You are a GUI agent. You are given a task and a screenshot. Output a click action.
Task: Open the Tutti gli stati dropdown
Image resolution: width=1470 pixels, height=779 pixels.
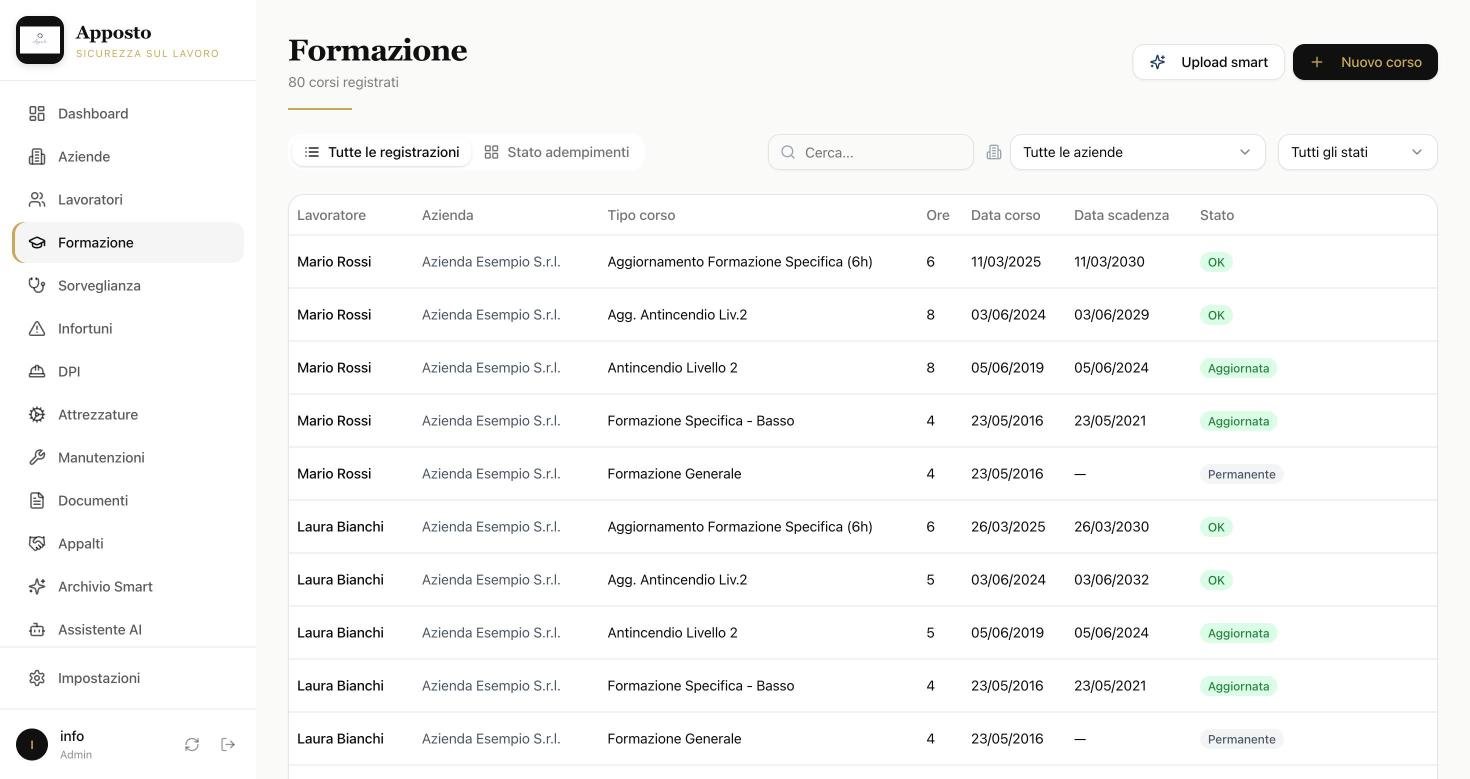click(1357, 152)
